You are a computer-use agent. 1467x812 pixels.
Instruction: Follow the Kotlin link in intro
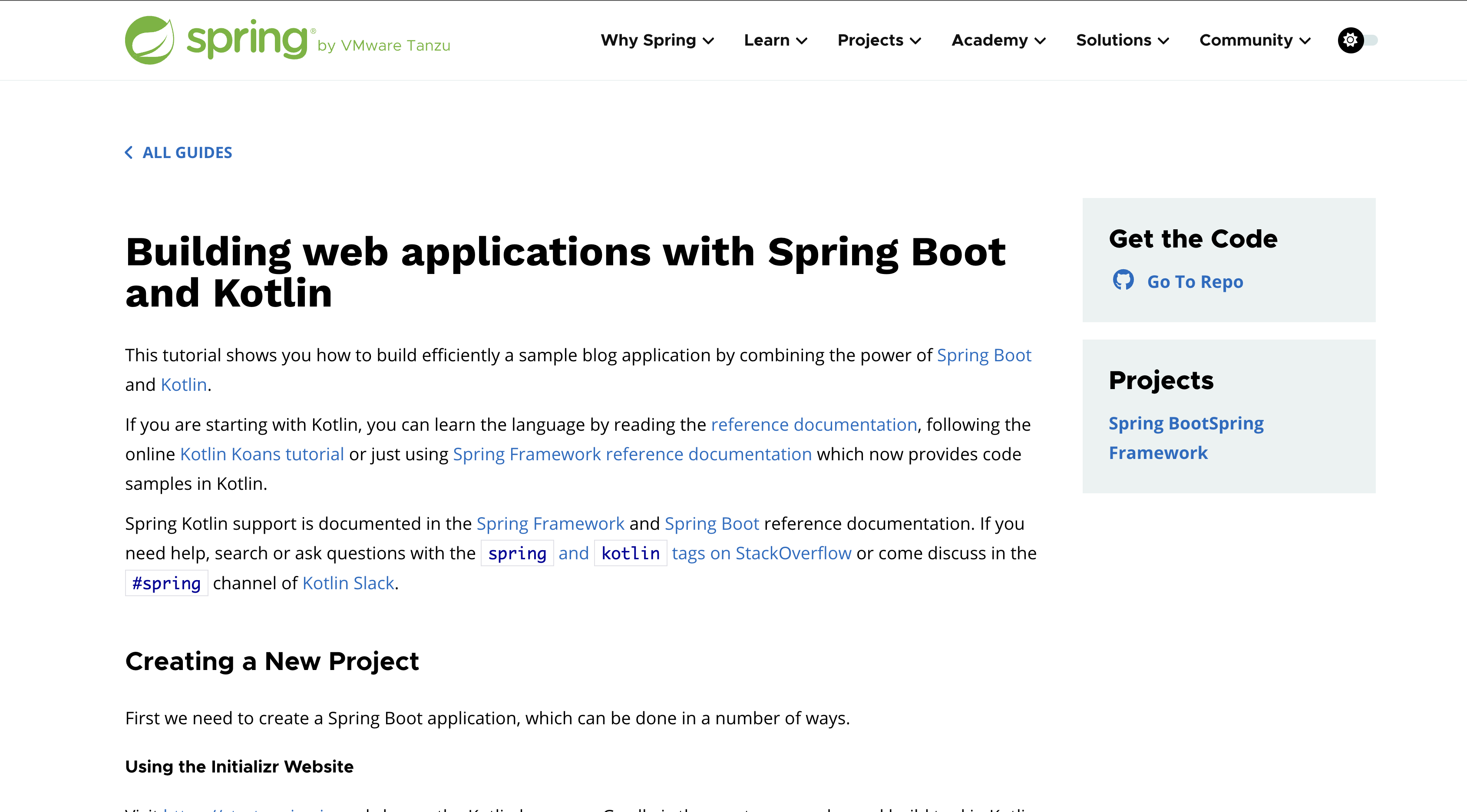point(184,384)
